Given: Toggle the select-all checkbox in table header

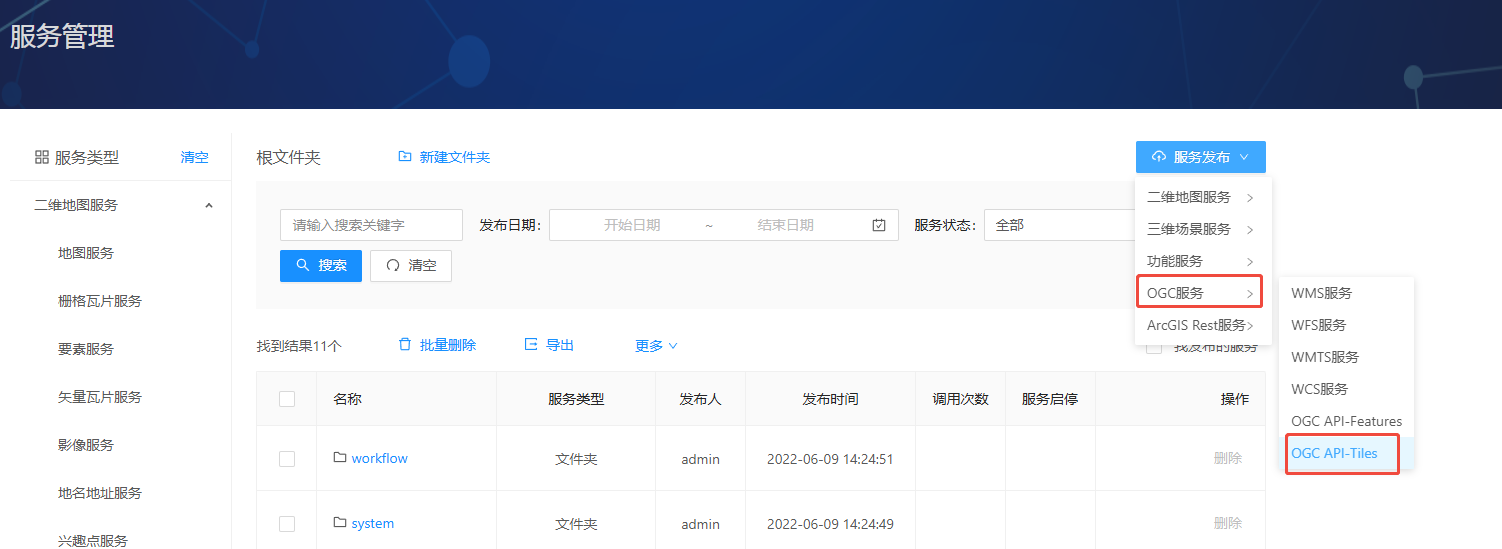Looking at the screenshot, I should click(287, 399).
